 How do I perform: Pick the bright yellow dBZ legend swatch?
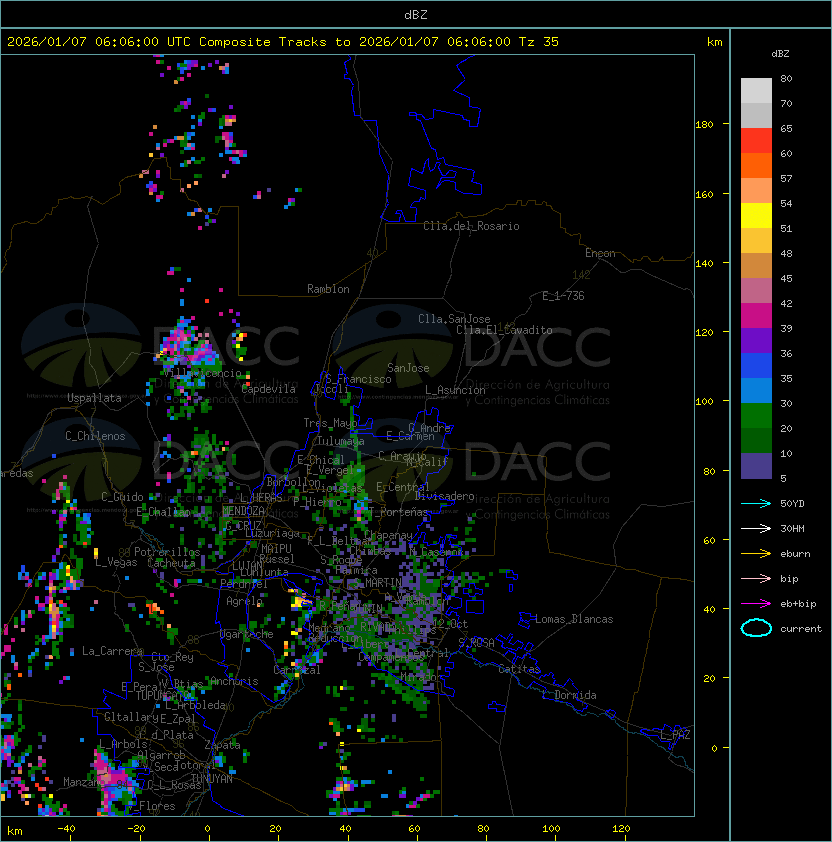pyautogui.click(x=756, y=215)
